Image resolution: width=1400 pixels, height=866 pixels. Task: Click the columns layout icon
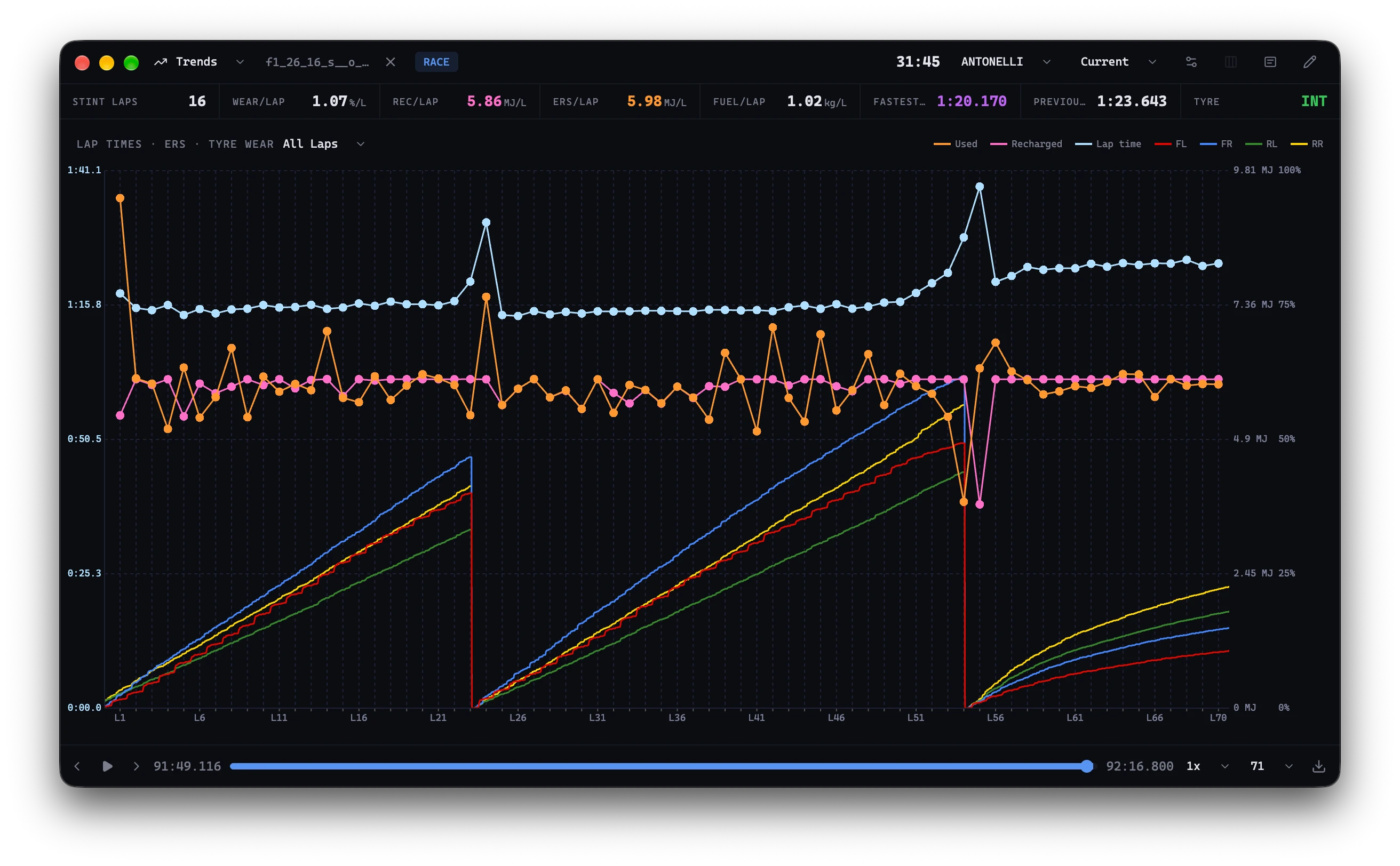pos(1230,62)
